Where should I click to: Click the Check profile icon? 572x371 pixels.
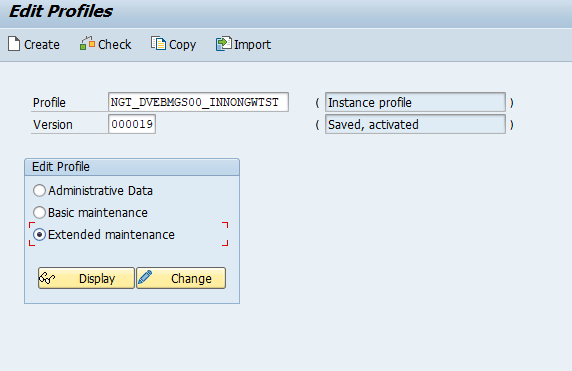point(87,43)
